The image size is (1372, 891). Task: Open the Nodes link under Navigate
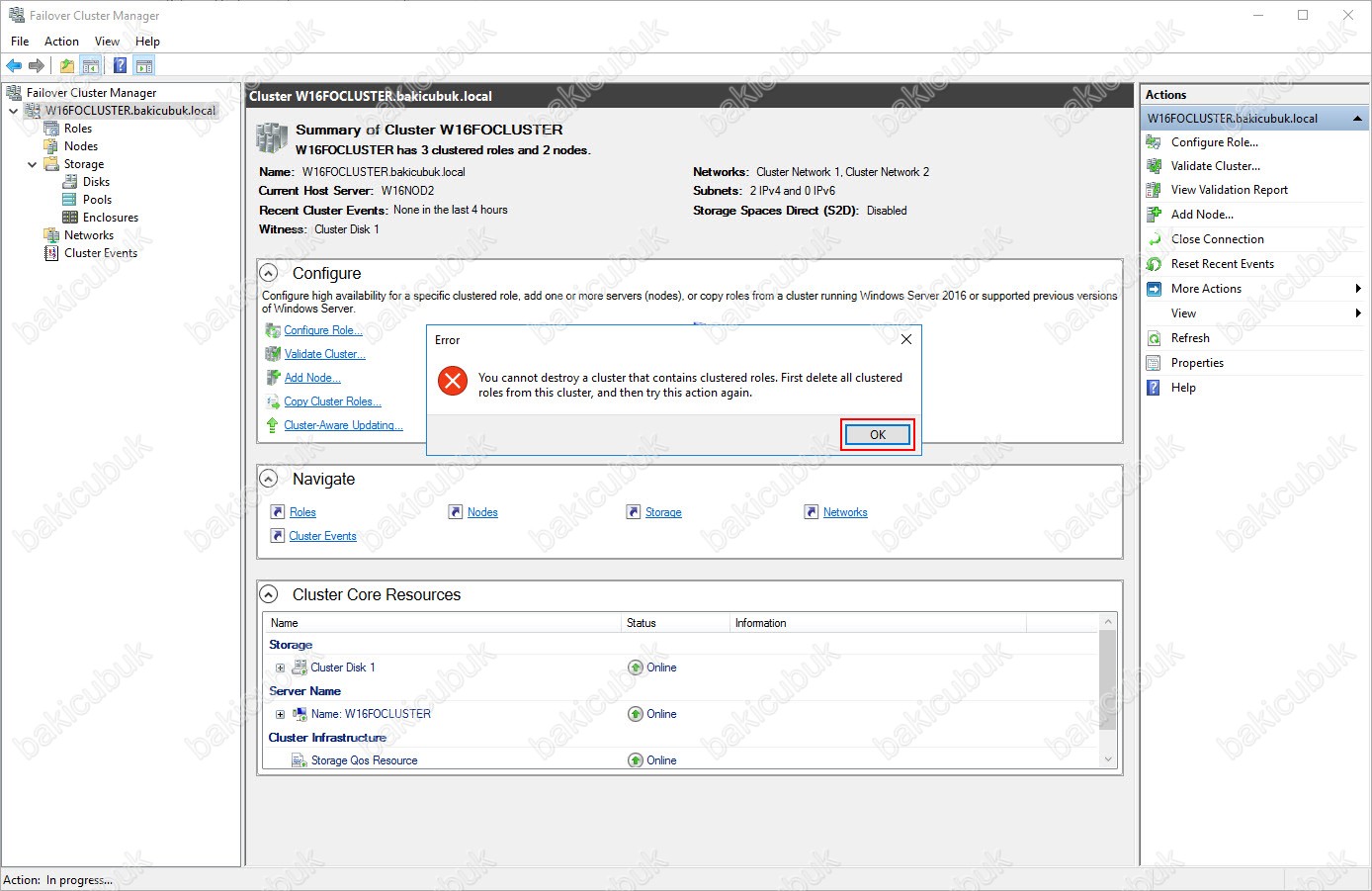point(482,512)
